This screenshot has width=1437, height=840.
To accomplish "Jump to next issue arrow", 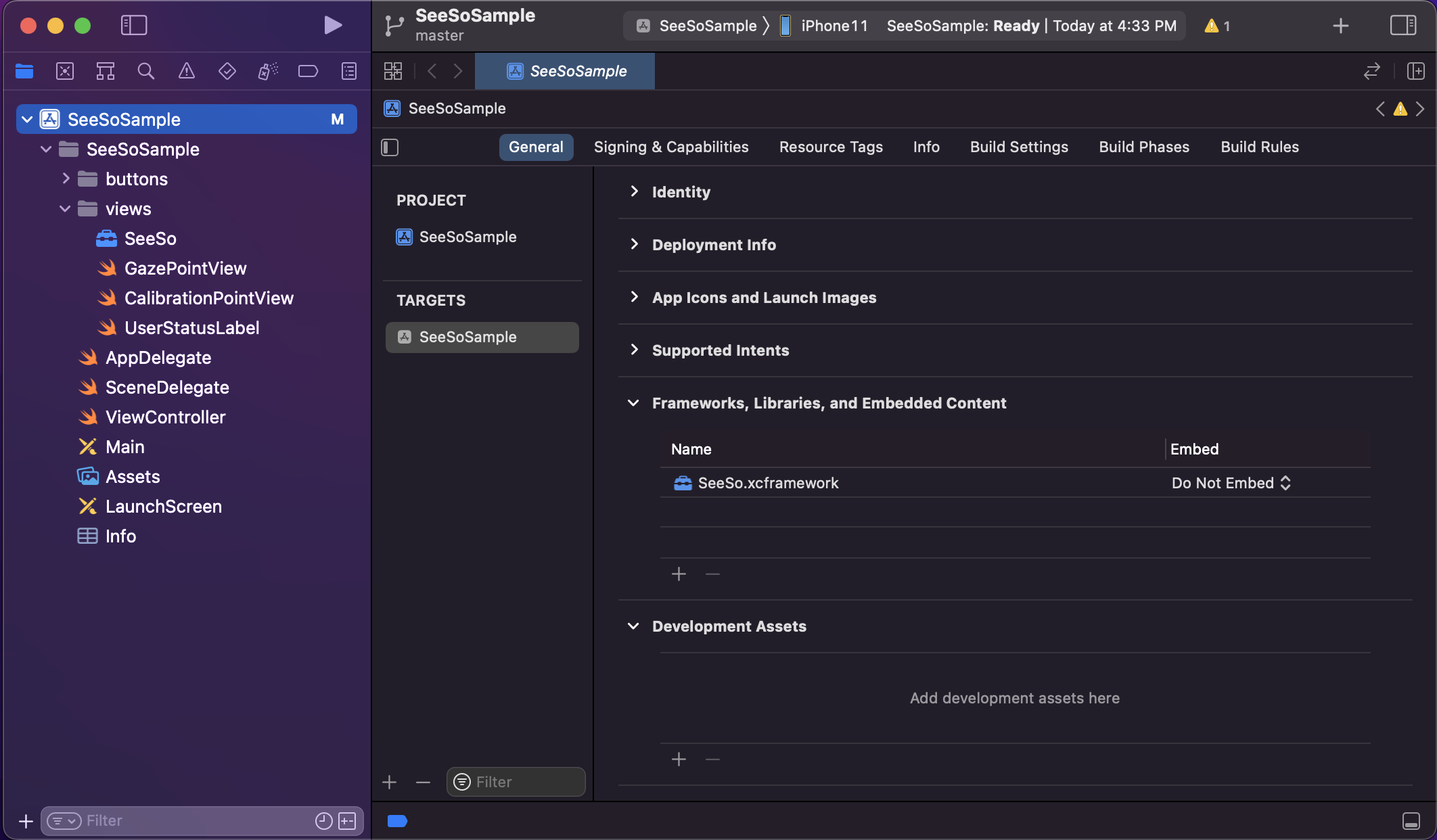I will click(1420, 109).
